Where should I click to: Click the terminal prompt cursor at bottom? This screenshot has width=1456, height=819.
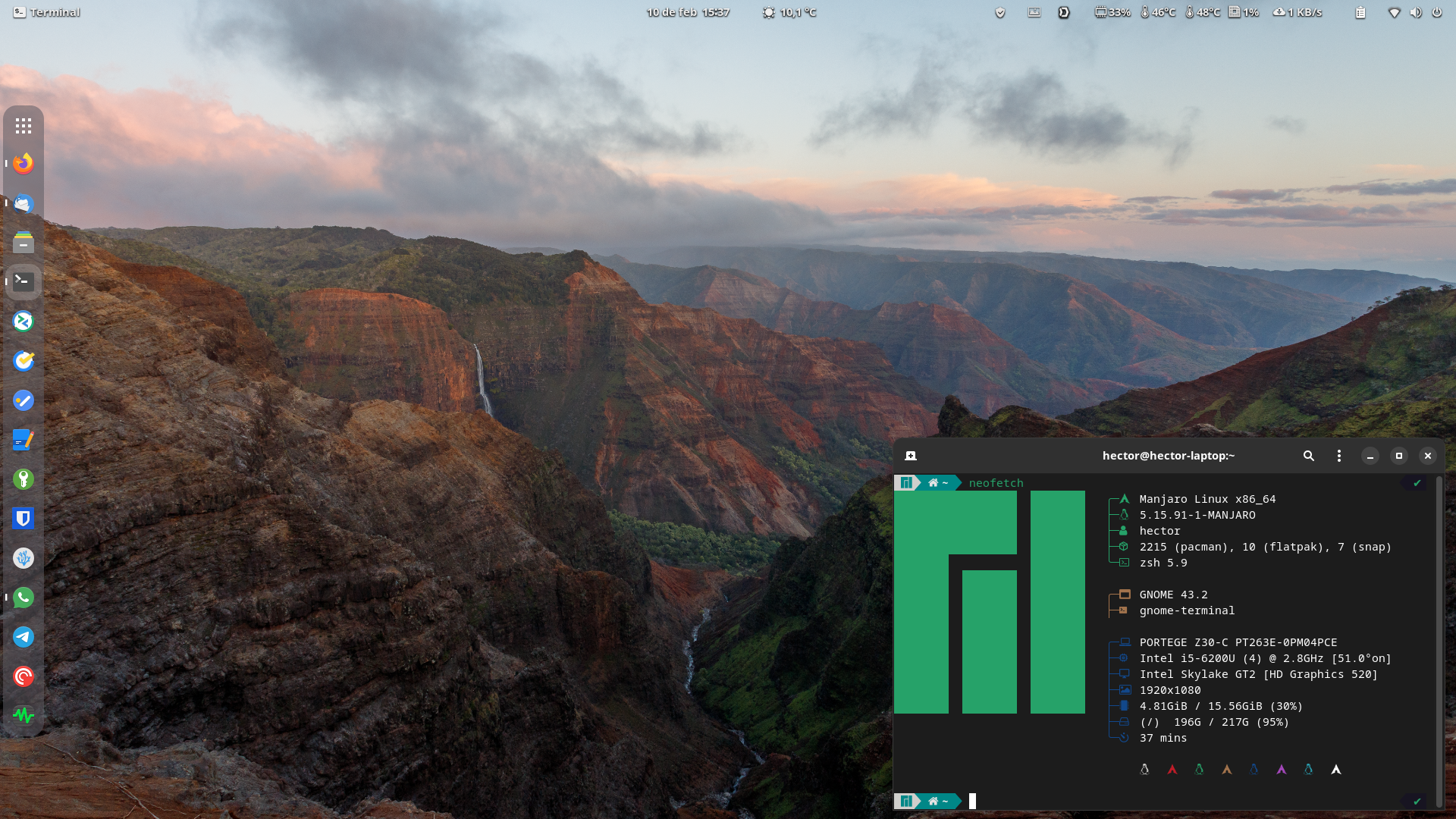[x=972, y=802]
